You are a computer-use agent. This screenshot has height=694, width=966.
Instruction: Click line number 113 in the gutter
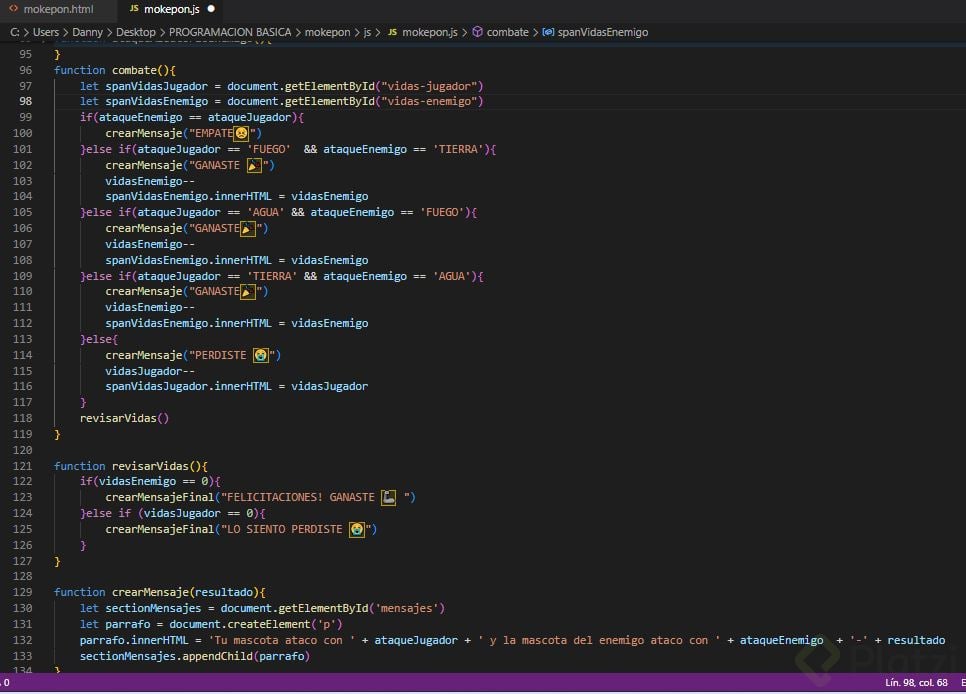coord(23,339)
